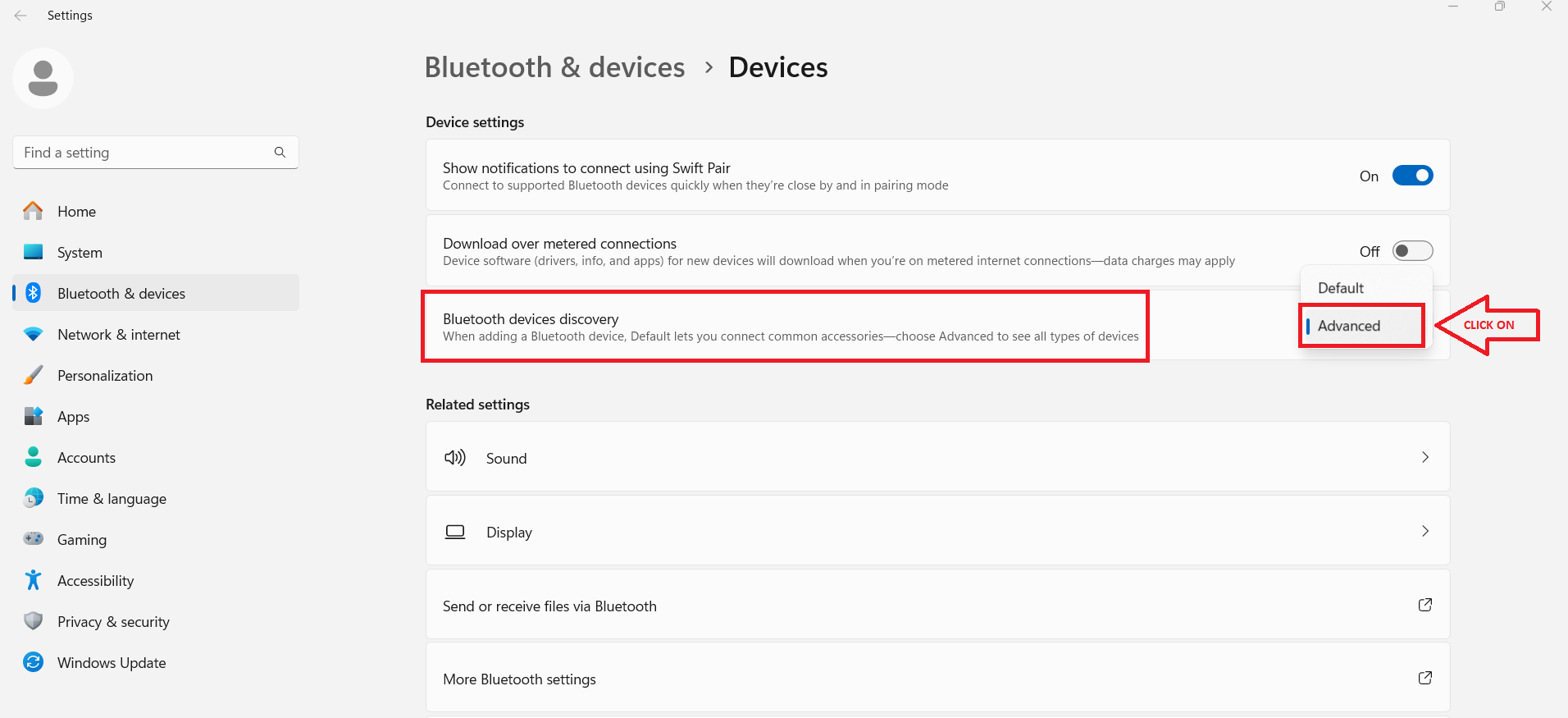Turn off the Swift Pair notifications toggle
1568x718 pixels.
coord(1412,176)
